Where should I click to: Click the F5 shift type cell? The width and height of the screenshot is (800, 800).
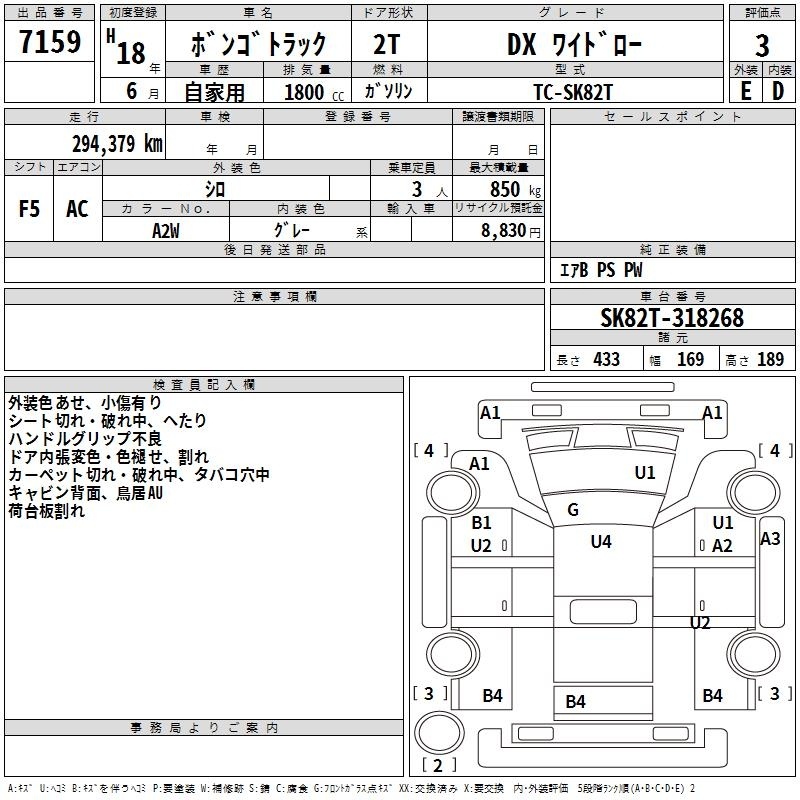(30, 209)
